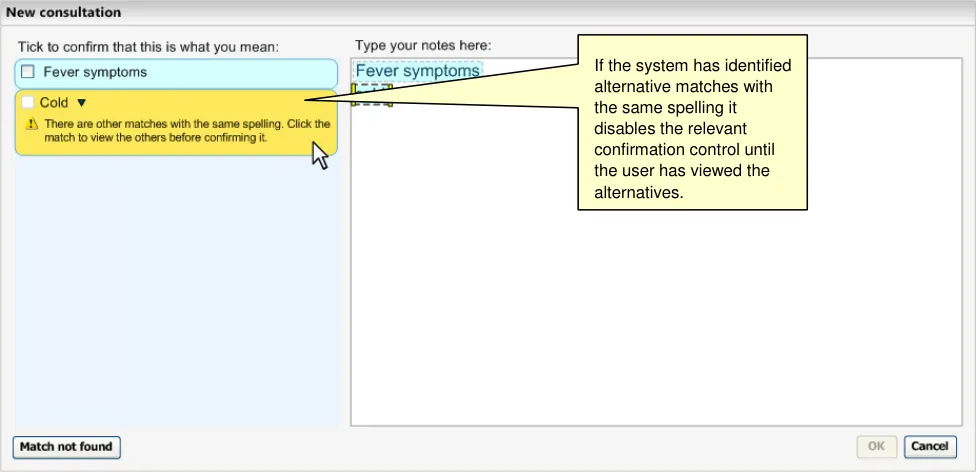Tick the Fever symptoms checkbox
The width and height of the screenshot is (976, 472).
[28, 72]
